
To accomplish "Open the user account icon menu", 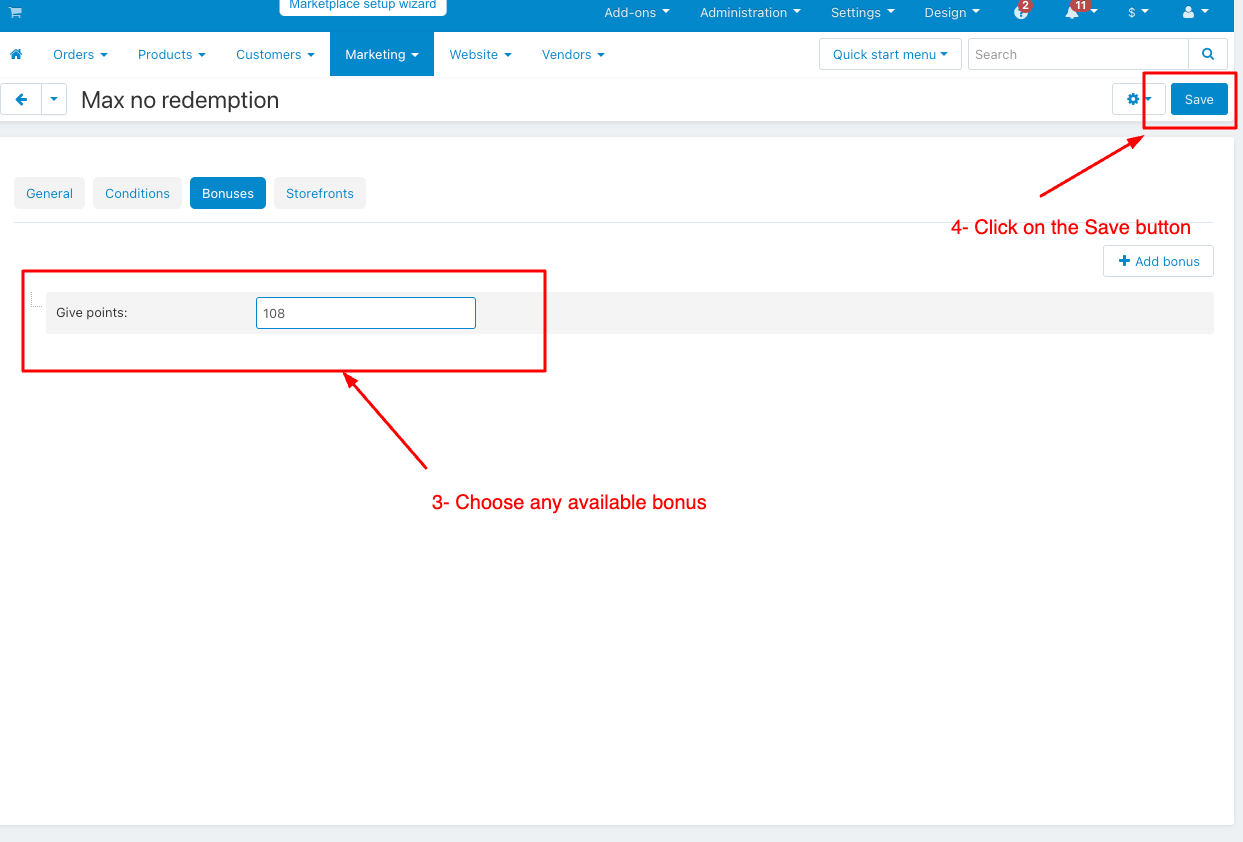I will pyautogui.click(x=1195, y=13).
